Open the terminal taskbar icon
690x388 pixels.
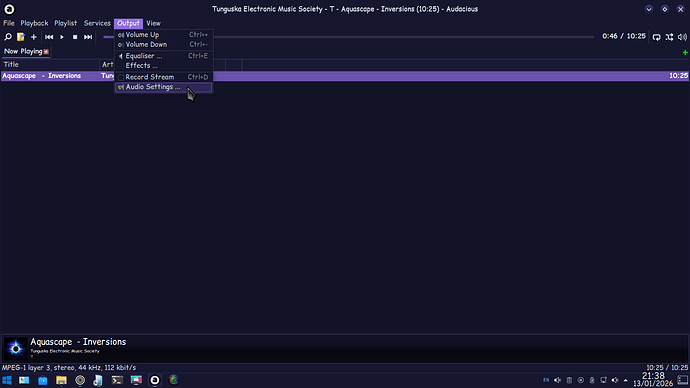117,380
